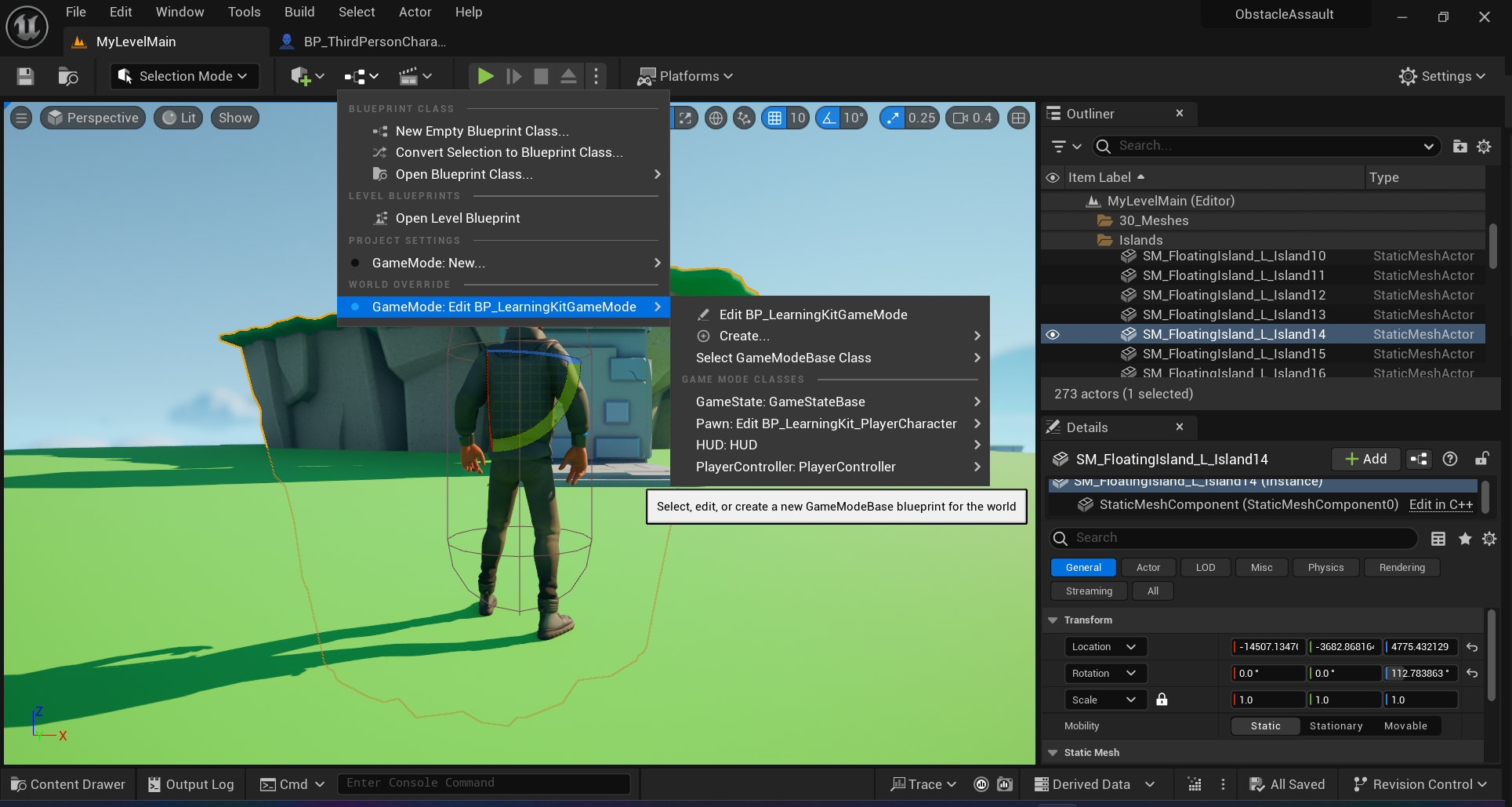Image resolution: width=1512 pixels, height=807 pixels.
Task: Click the console command input
Action: tap(484, 783)
